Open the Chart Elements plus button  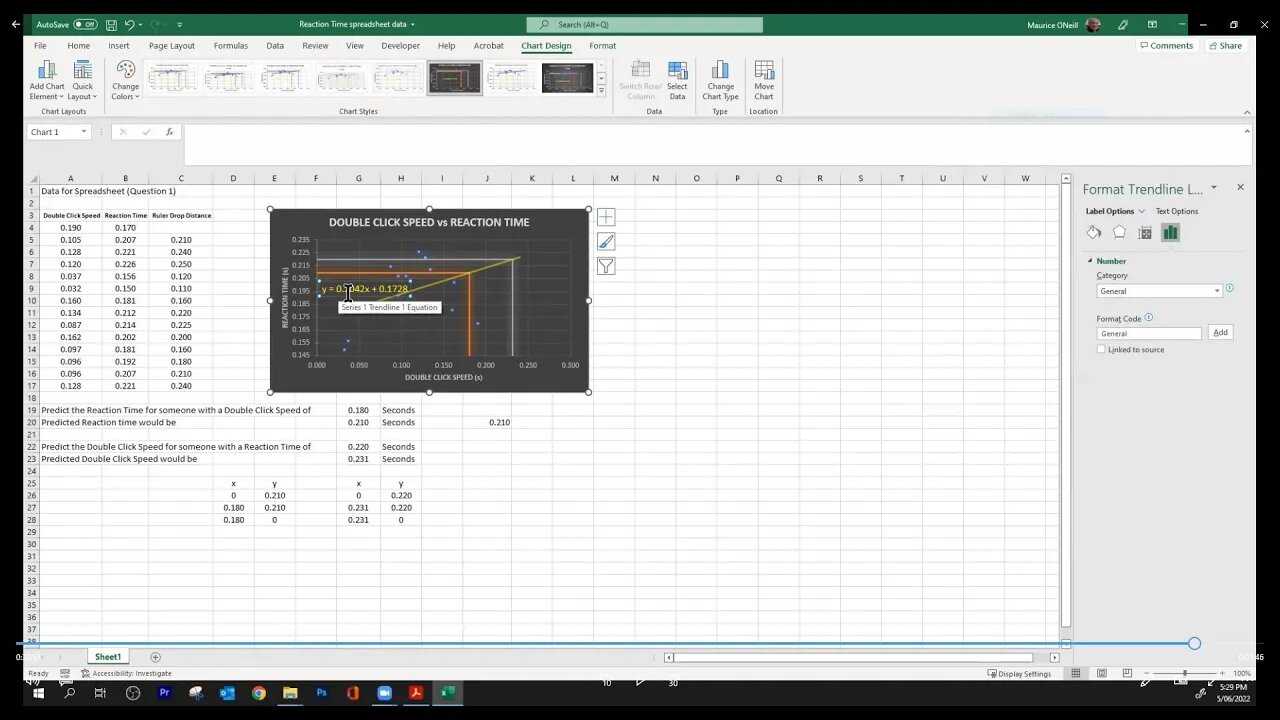point(606,217)
